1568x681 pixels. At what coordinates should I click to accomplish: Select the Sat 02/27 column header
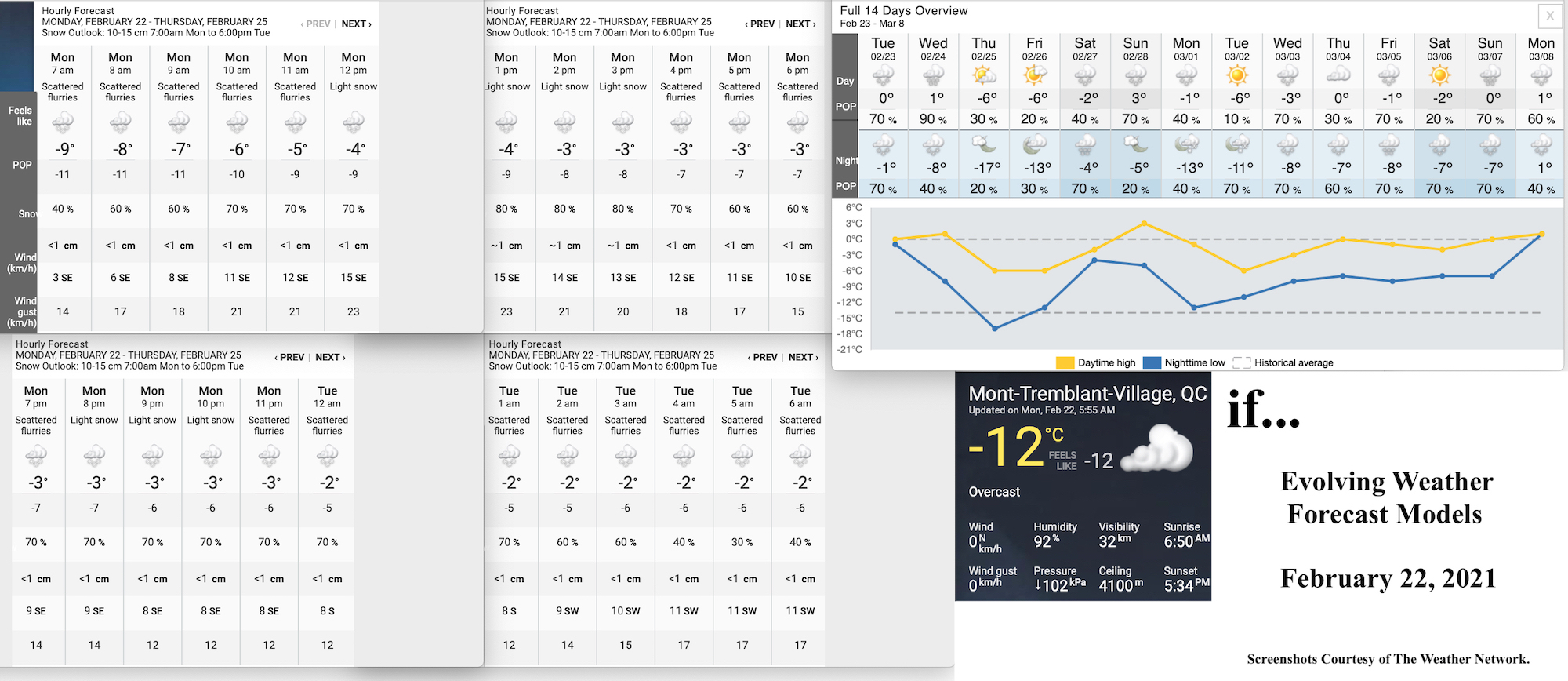pos(1085,49)
